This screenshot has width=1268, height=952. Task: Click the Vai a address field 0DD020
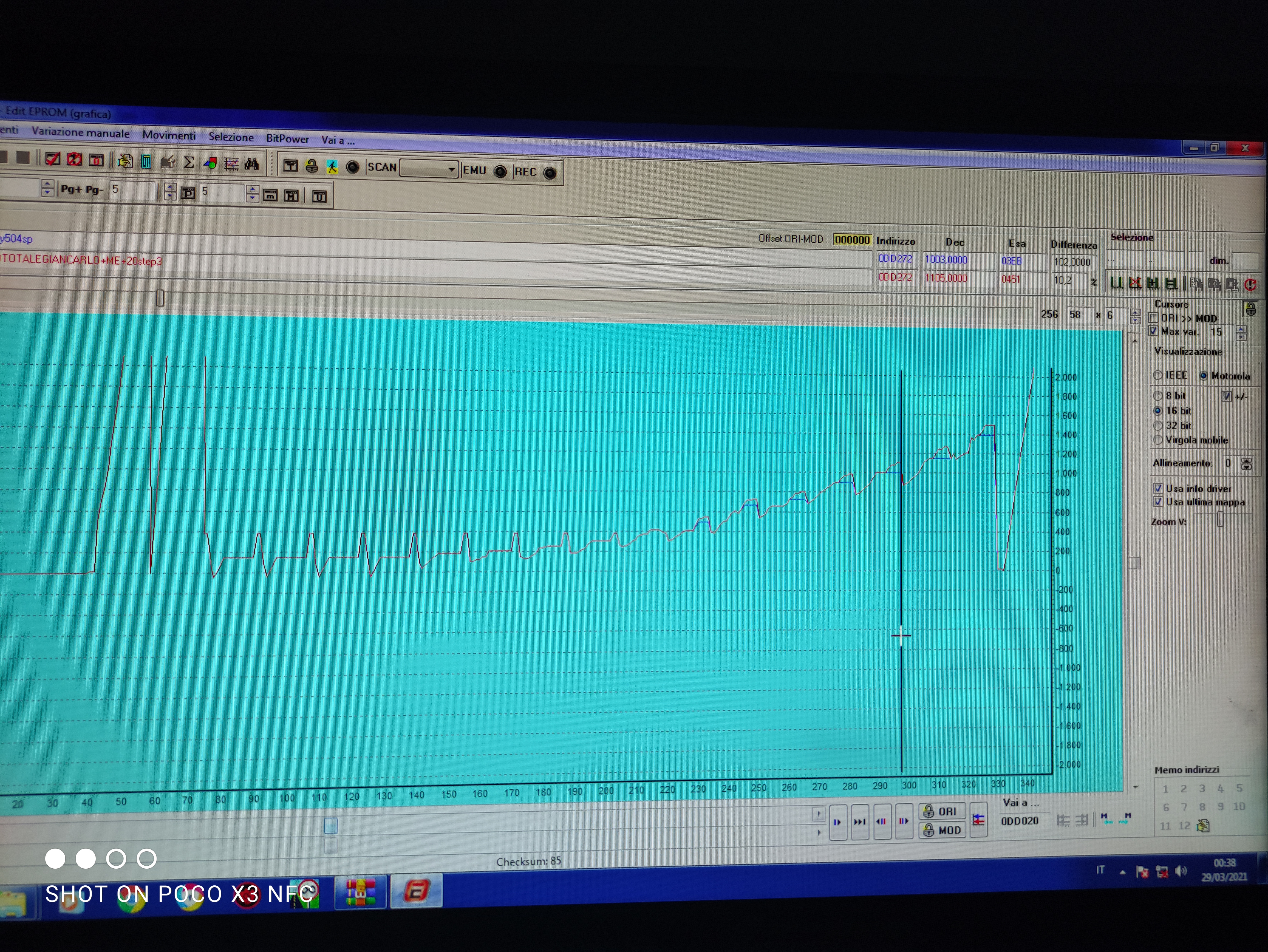point(1024,821)
